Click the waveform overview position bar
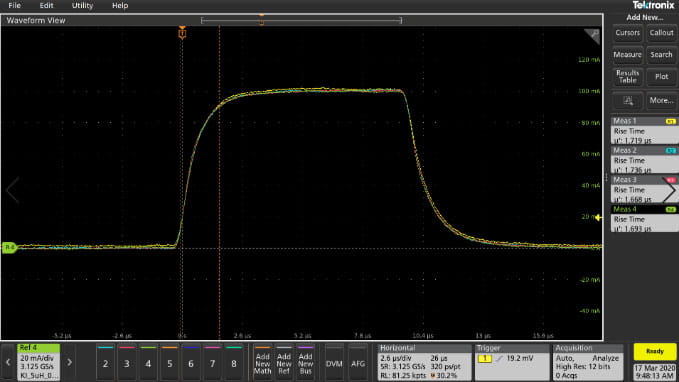This screenshot has width=679, height=382. 301,20
